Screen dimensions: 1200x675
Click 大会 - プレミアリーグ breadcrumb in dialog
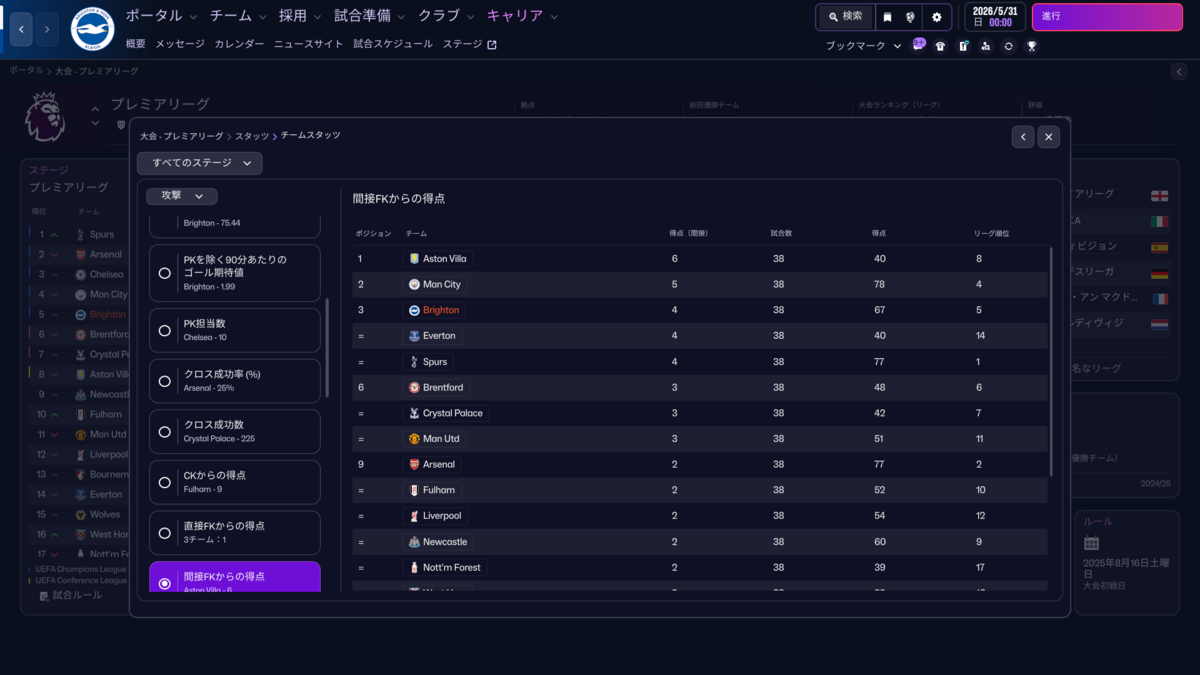182,135
